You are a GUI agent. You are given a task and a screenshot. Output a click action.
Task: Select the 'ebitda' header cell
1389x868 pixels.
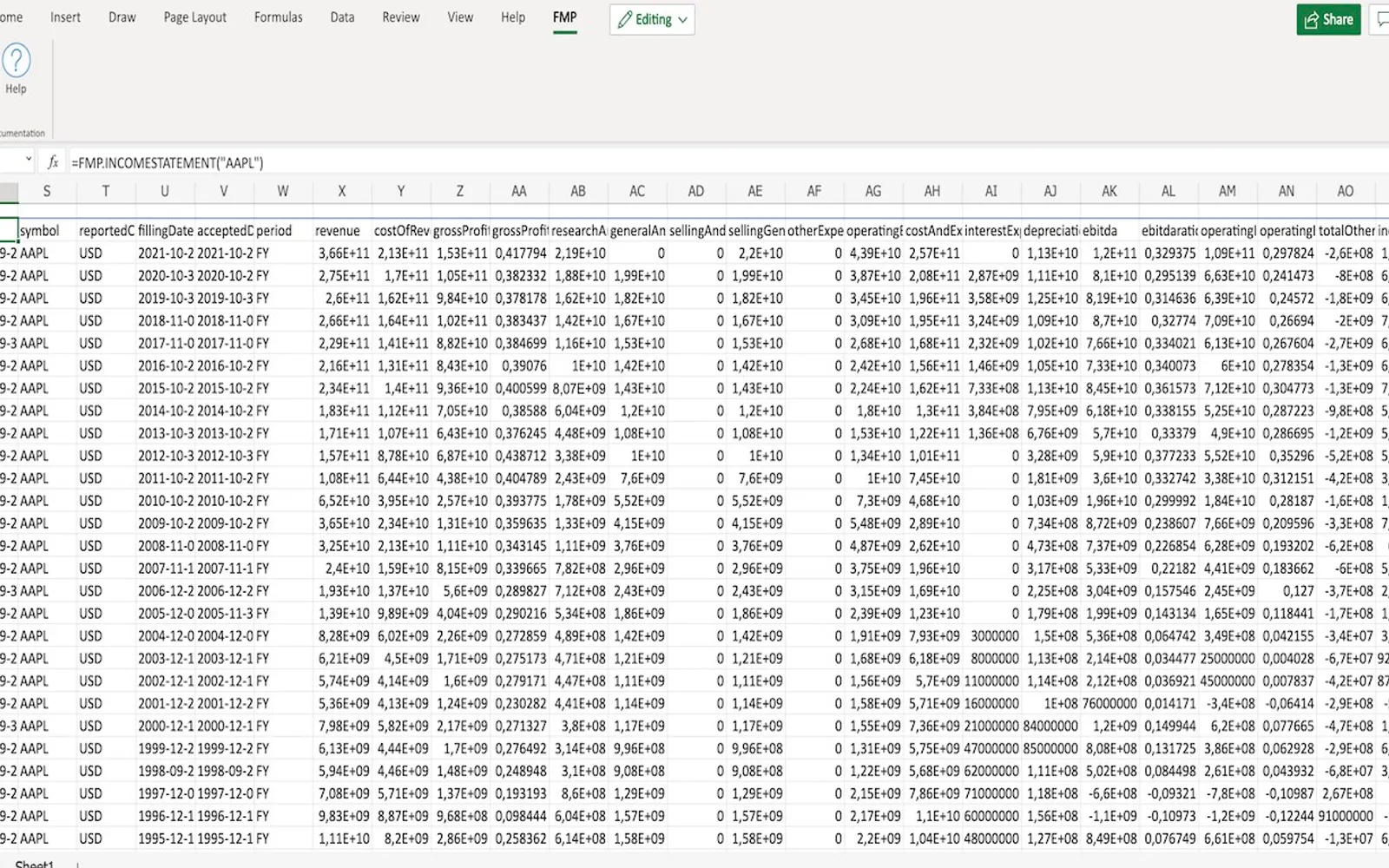pos(1109,230)
